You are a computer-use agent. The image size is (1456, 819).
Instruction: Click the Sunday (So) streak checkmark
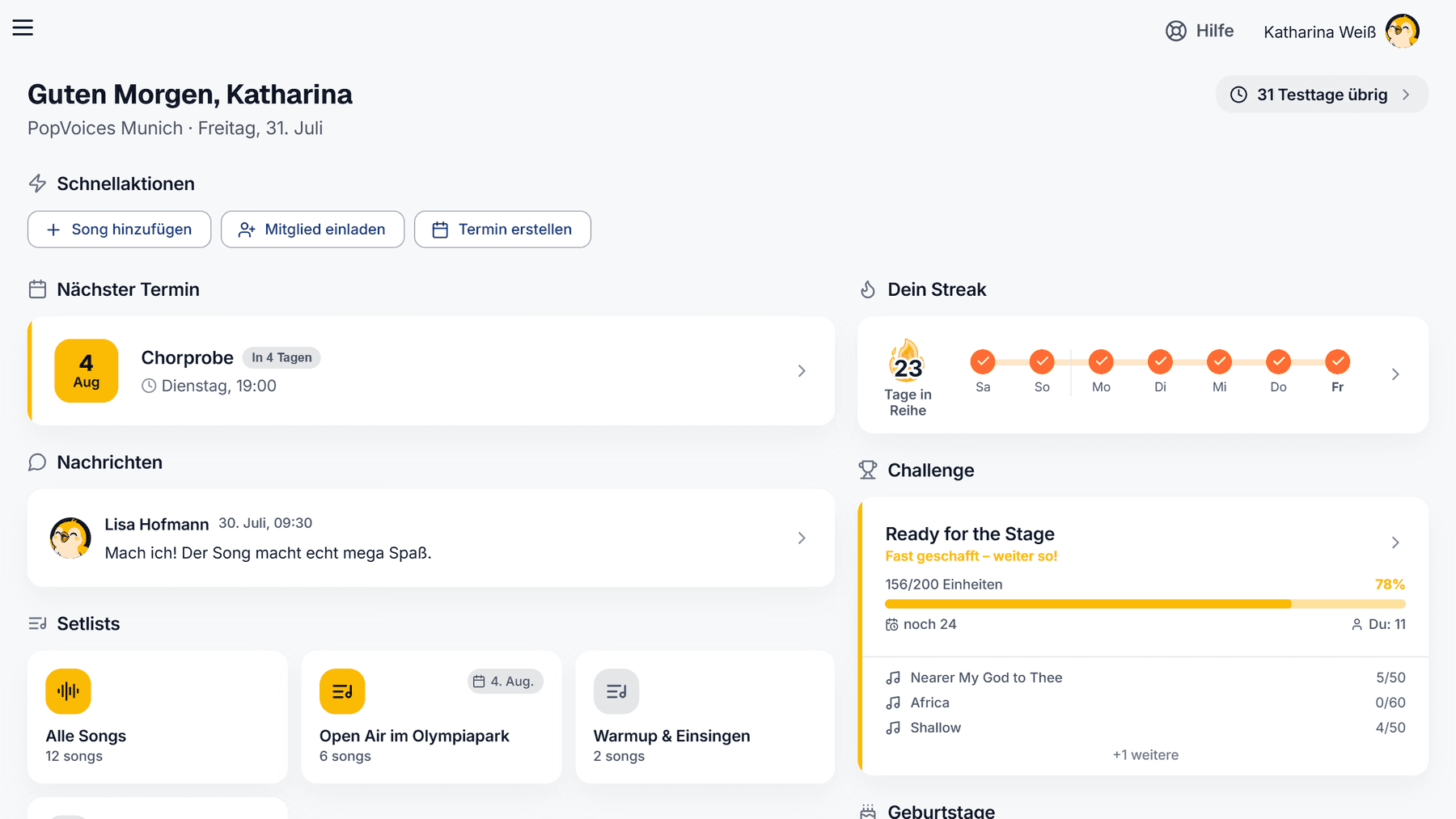point(1042,361)
